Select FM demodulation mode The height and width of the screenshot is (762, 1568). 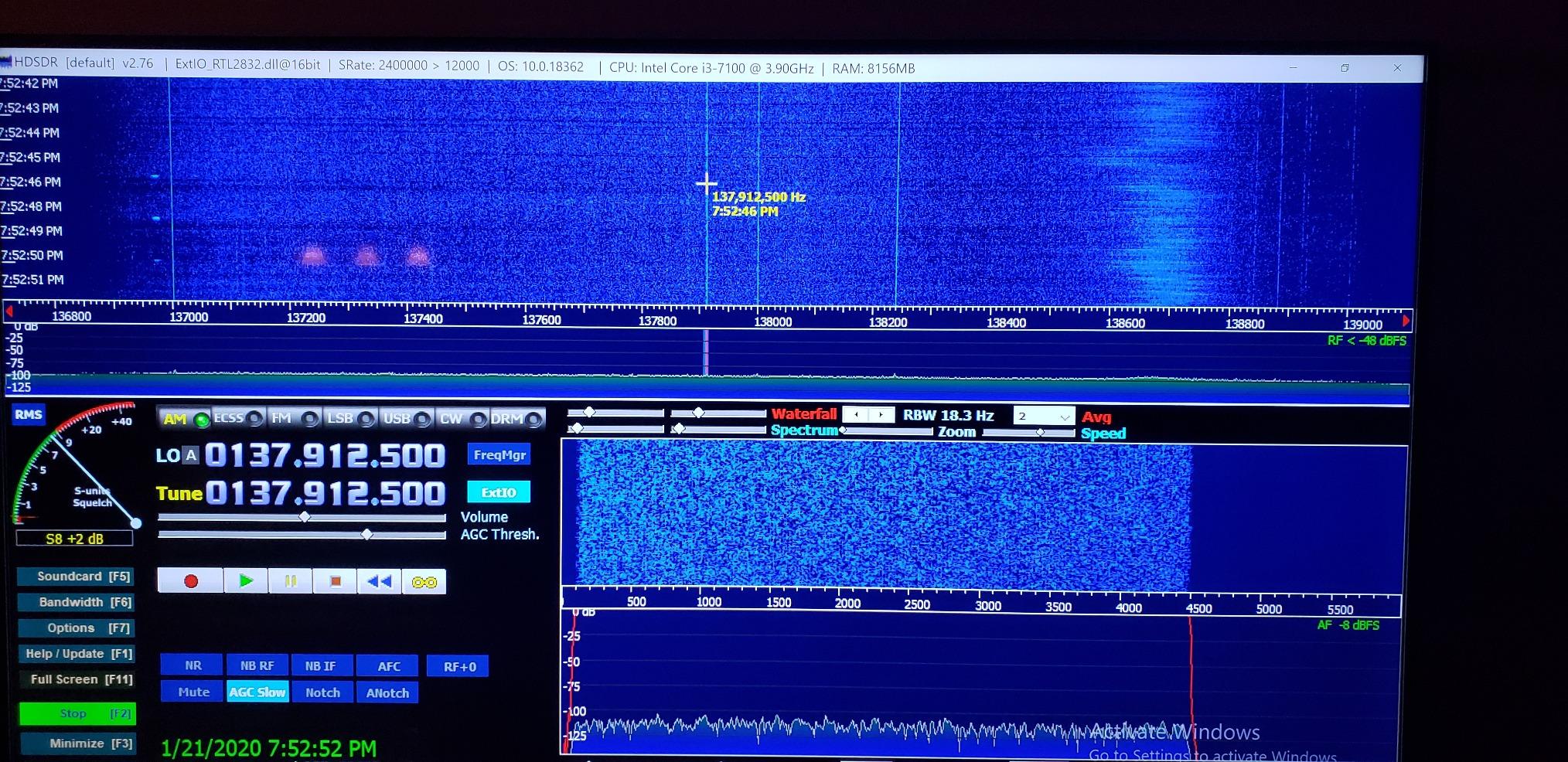coord(294,418)
